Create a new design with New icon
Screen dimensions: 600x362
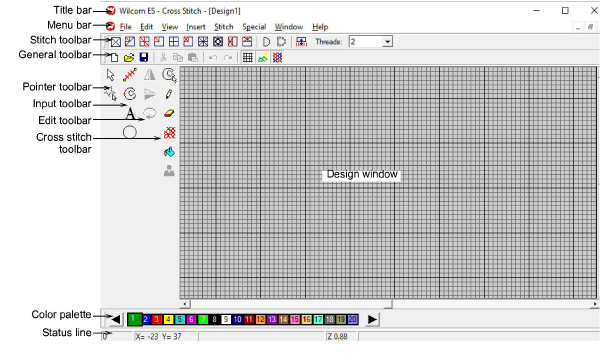[114, 57]
